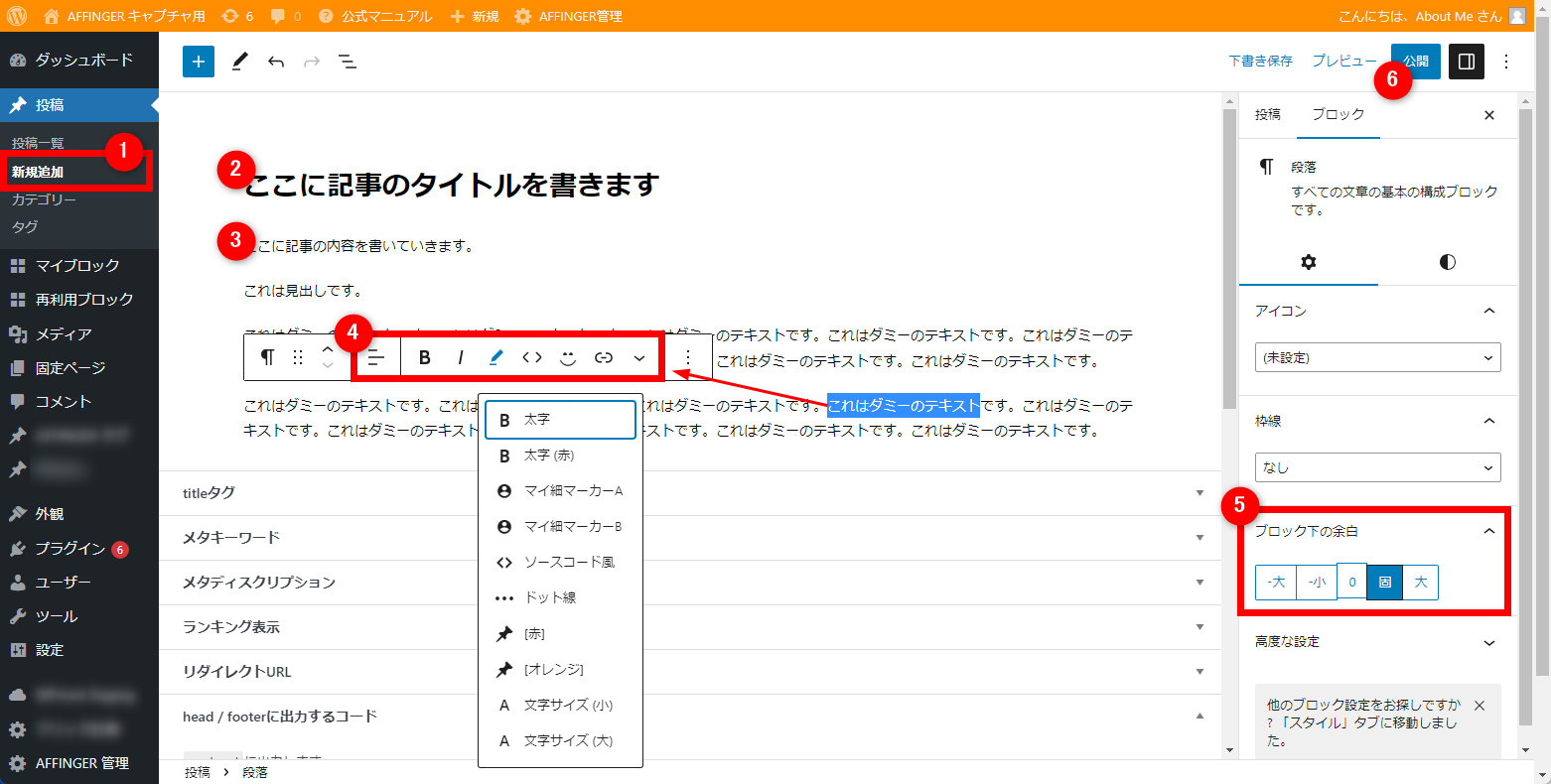The width and height of the screenshot is (1551, 784).
Task: Apply bold with the B toolbar button
Action: 425,357
